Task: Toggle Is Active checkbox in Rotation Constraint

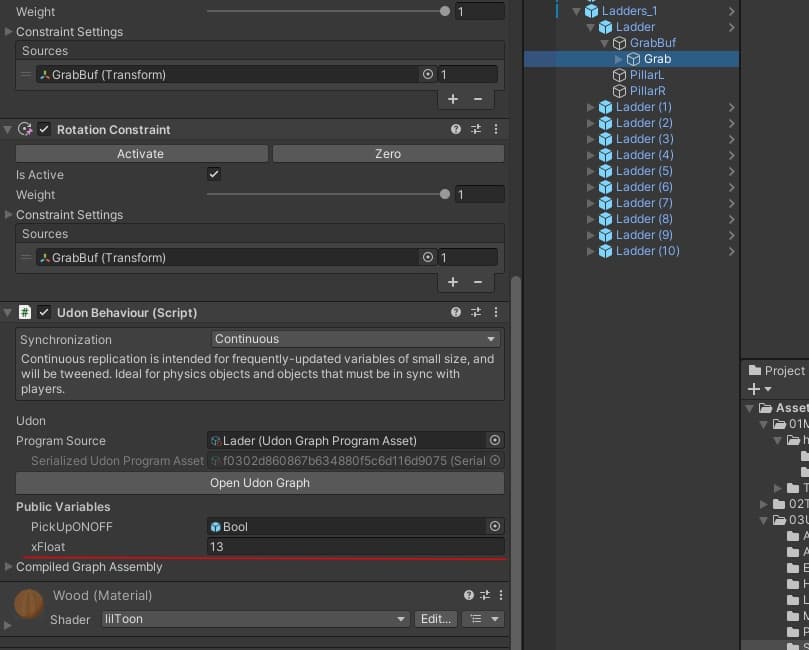Action: coord(213,174)
